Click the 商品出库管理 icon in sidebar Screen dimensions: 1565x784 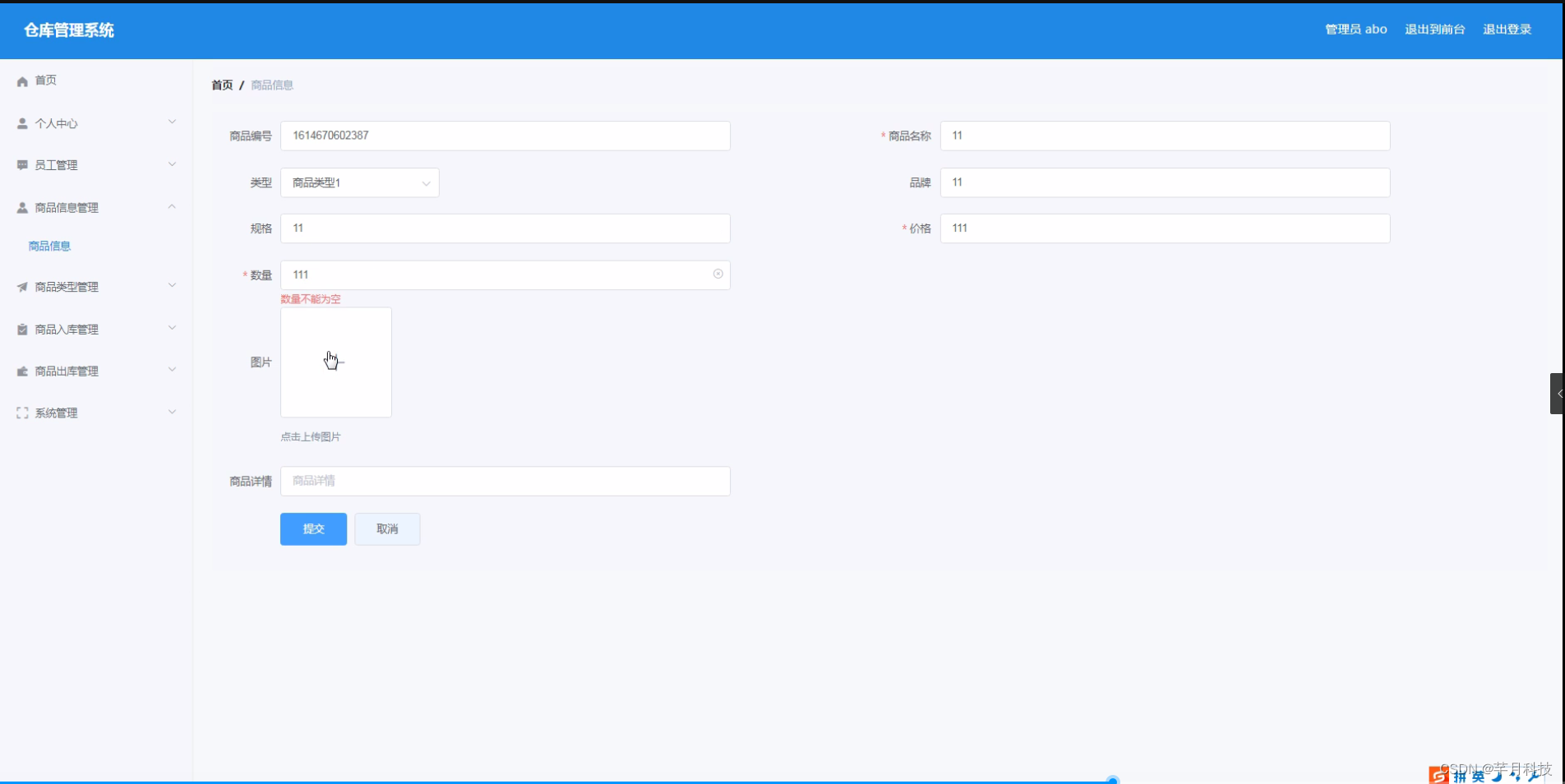pyautogui.click(x=21, y=370)
